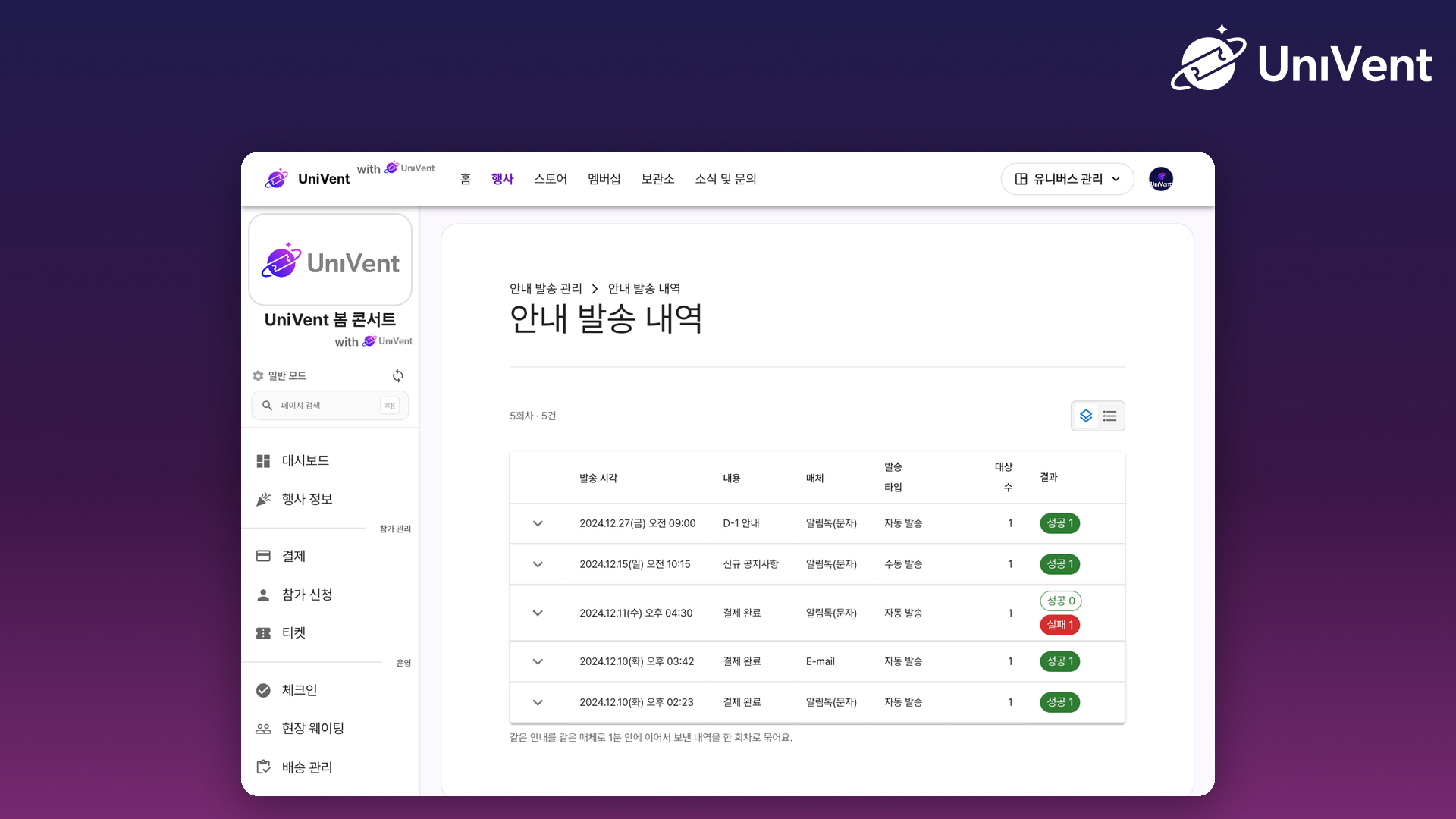The image size is (1456, 819).
Task: Click the 배송 관리 clipboard icon
Action: point(263,767)
